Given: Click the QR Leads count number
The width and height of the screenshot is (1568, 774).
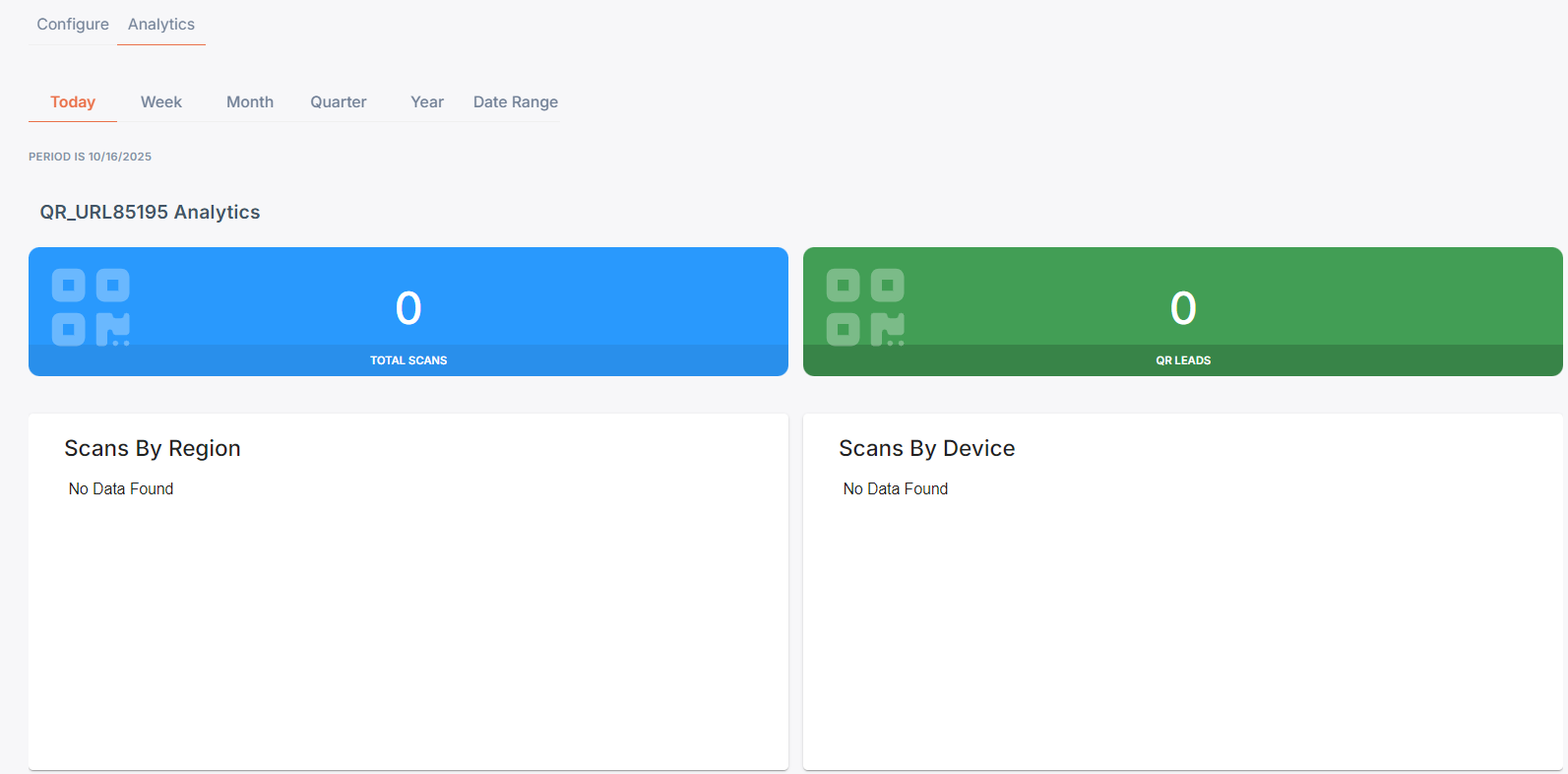Looking at the screenshot, I should 1183,308.
